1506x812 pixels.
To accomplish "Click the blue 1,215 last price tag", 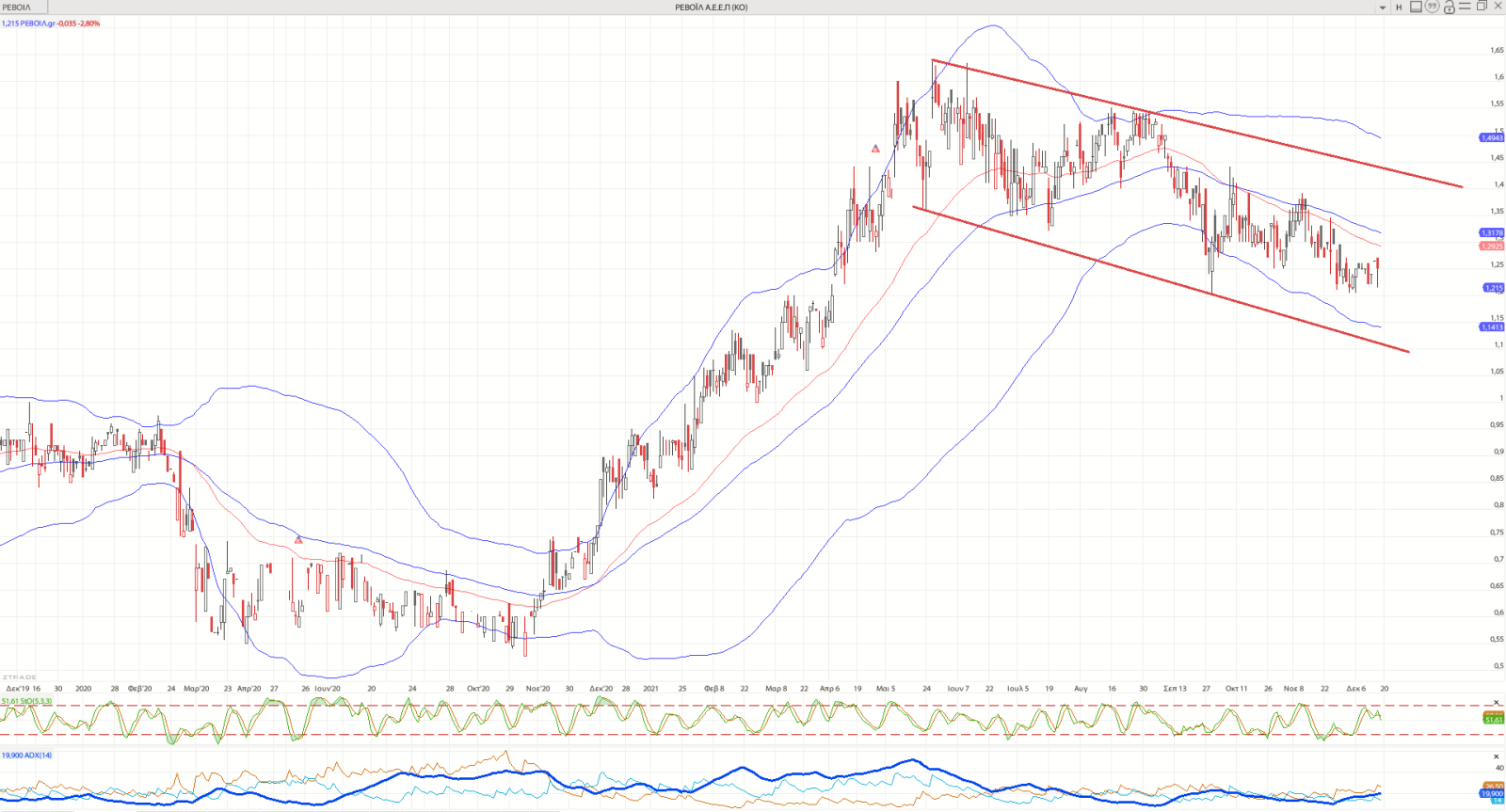I will coord(1493,288).
